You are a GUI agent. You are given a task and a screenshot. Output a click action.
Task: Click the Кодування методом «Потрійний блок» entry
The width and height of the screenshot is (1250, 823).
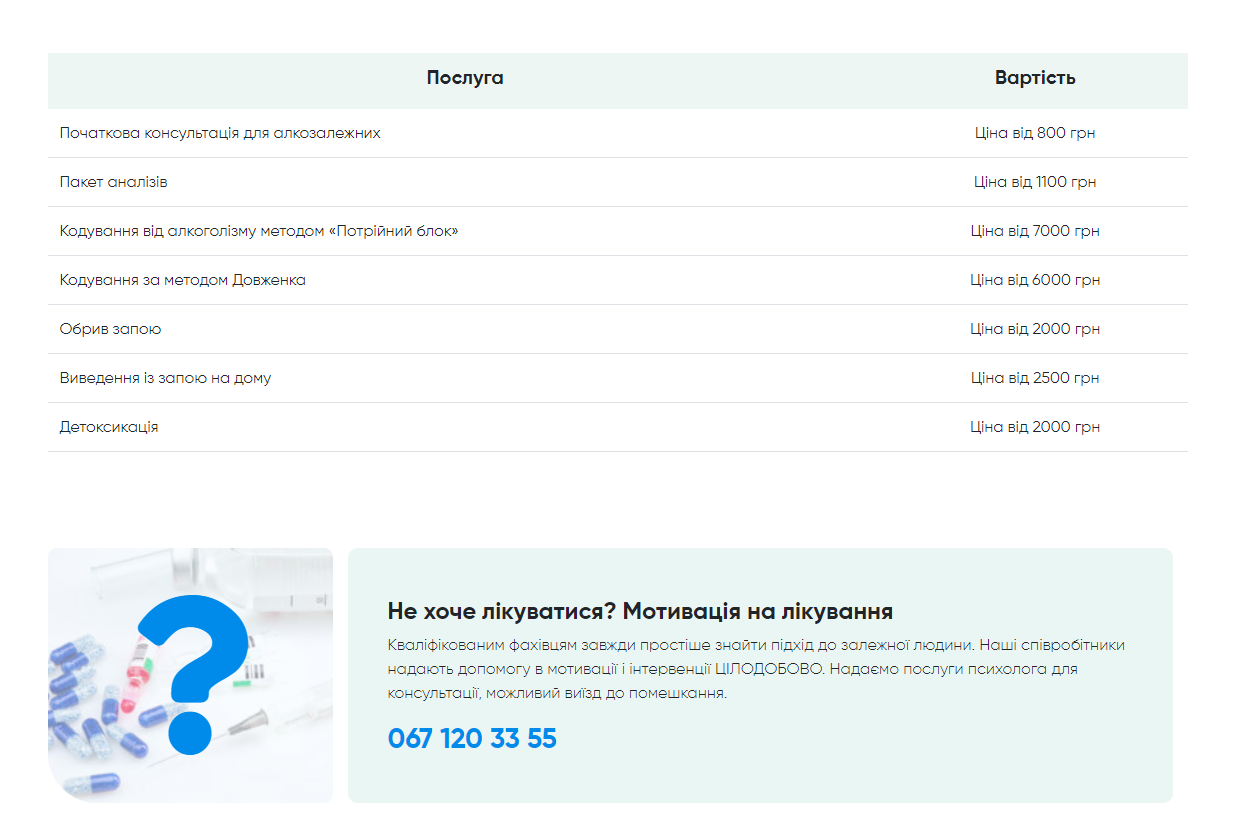pos(258,230)
